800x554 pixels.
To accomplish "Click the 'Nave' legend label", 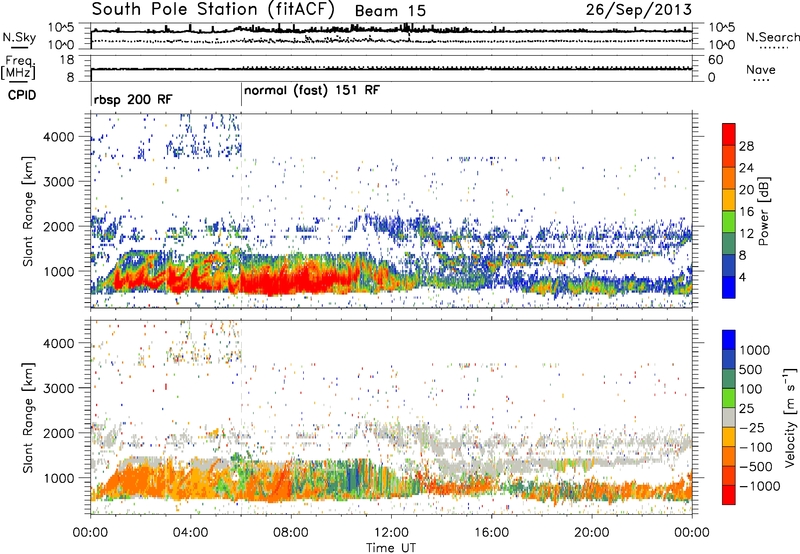I will 761,69.
